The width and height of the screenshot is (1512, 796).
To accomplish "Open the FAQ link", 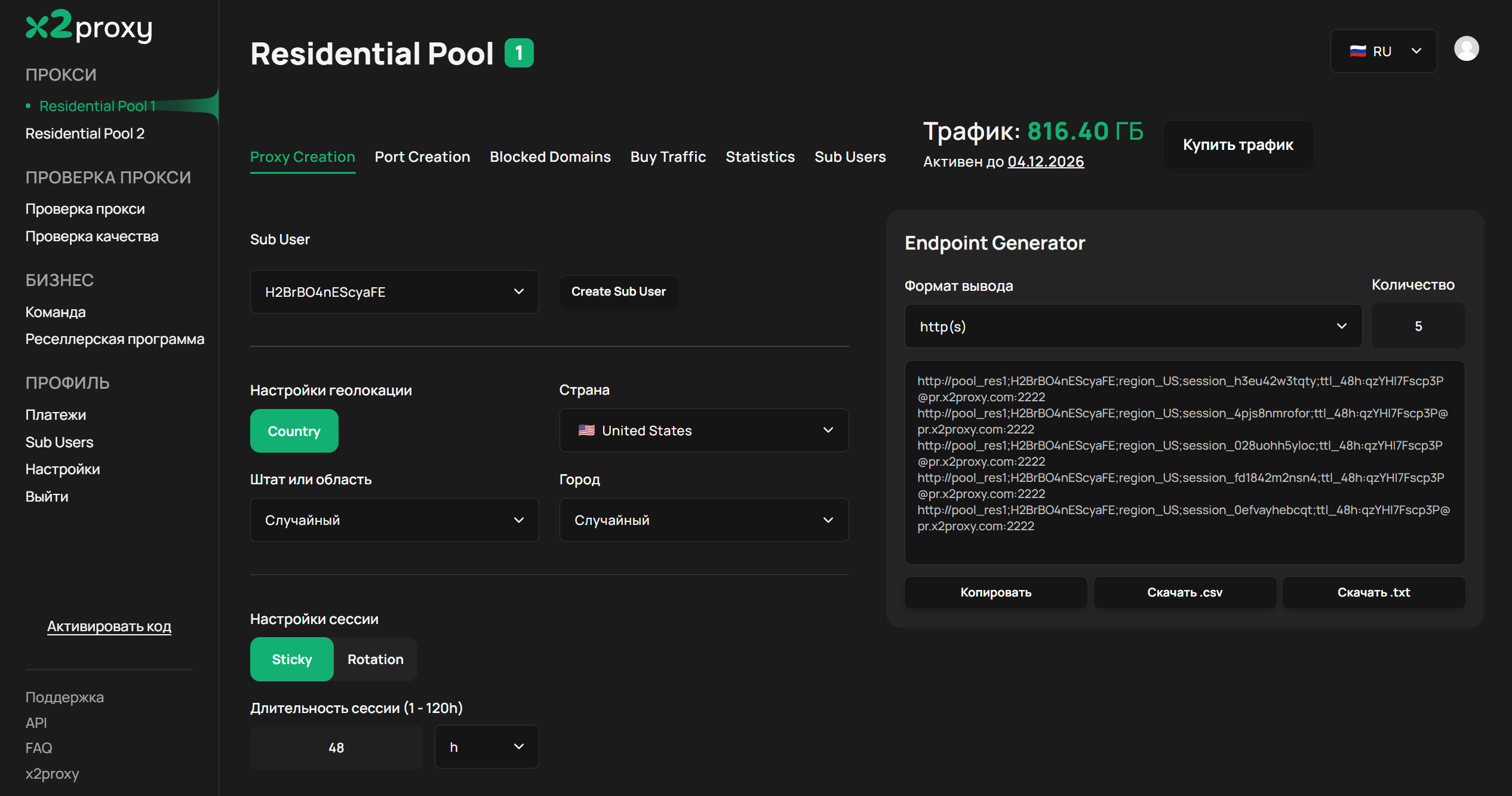I will (x=39, y=748).
